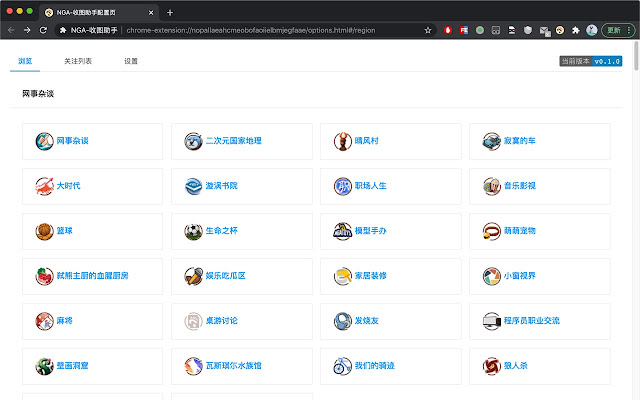Open the 娱乐吃瓜区 link
This screenshot has height=400, width=640.
tap(225, 276)
